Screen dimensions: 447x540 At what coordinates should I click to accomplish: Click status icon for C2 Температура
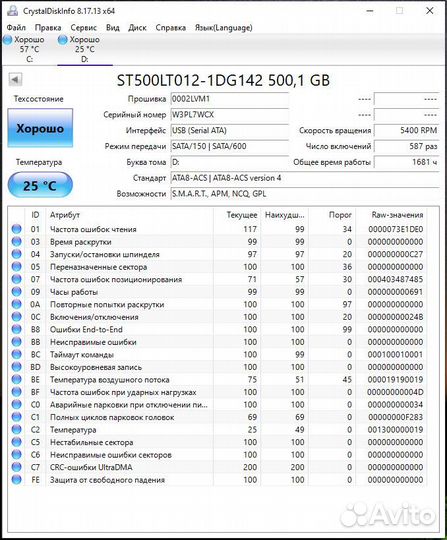point(16,429)
